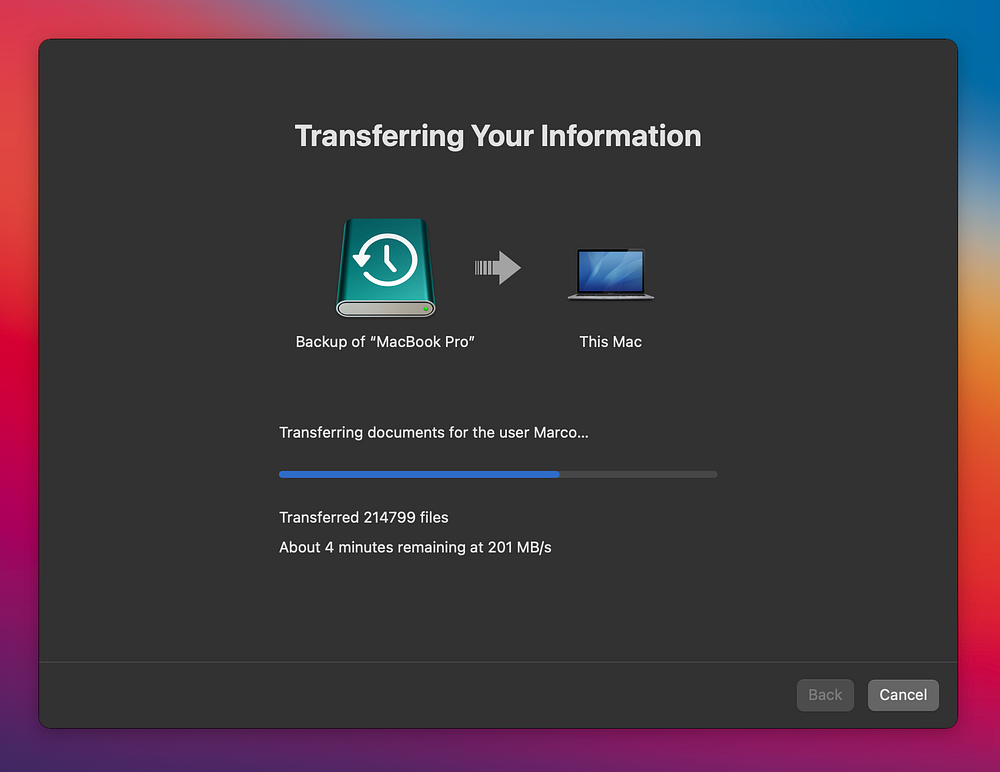Click "About 4 minutes remaining at 201 MB/s"
The width and height of the screenshot is (1000, 772).
(x=415, y=547)
